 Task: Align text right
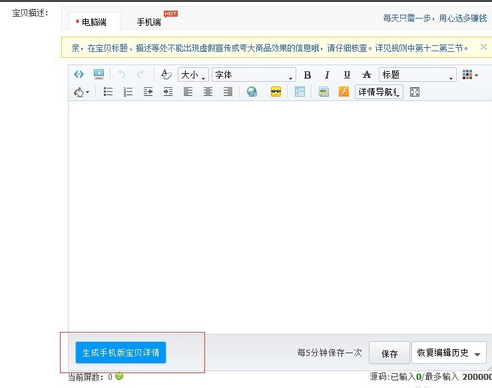(x=228, y=92)
